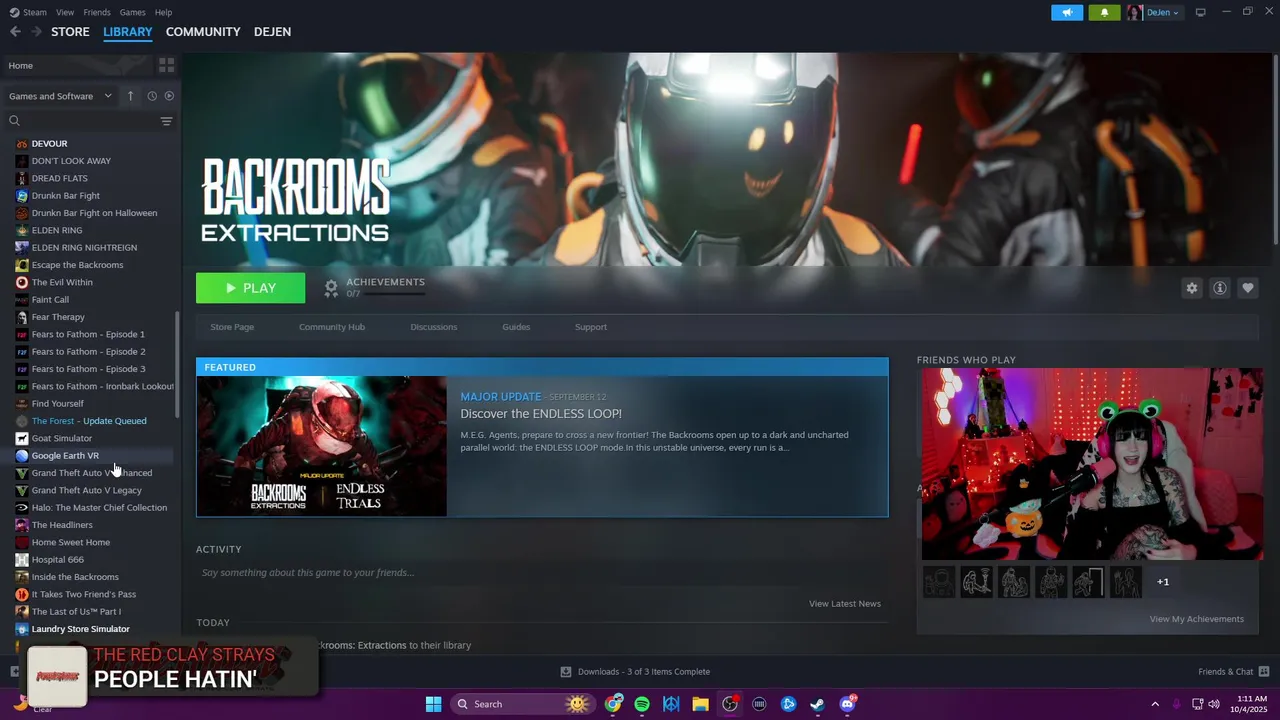Click the library search magnifier icon
The width and height of the screenshot is (1280, 720).
pos(14,121)
